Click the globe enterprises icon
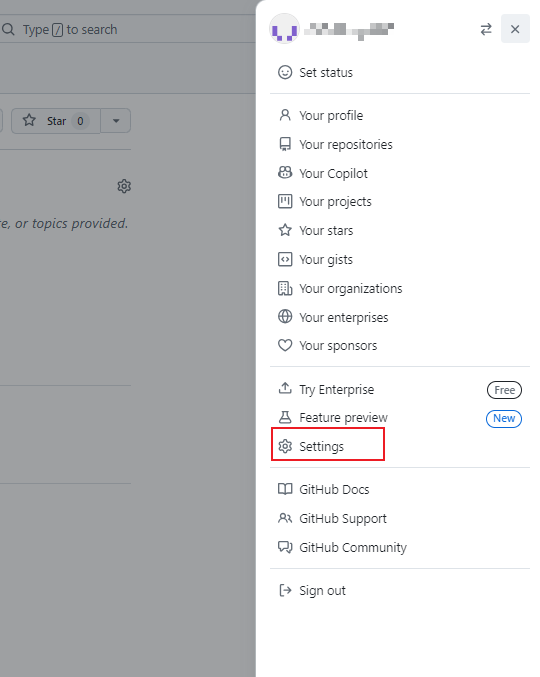The height and width of the screenshot is (677, 540). 285,316
